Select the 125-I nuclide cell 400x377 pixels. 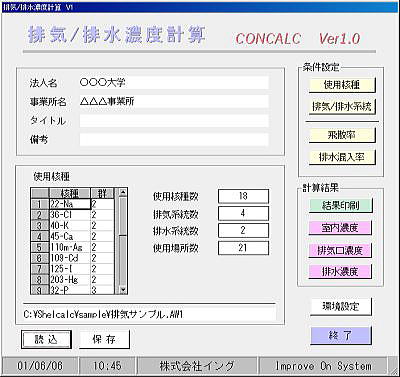[70, 269]
